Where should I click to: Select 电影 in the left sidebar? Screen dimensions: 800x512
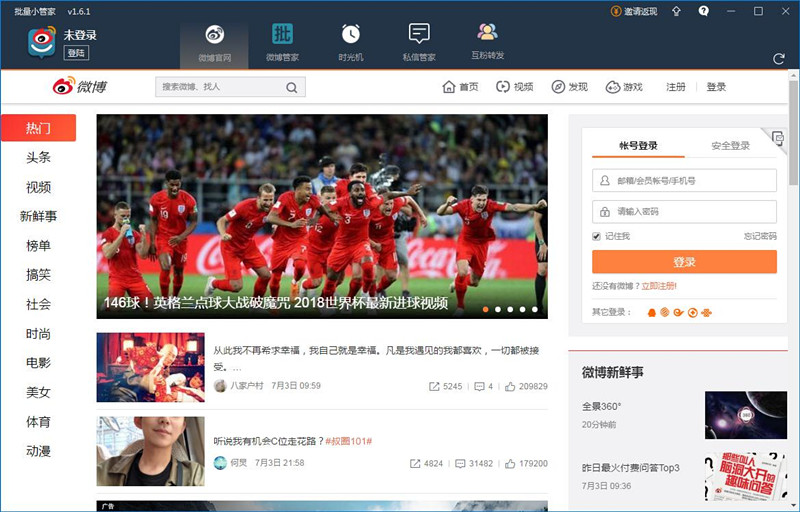coord(38,363)
